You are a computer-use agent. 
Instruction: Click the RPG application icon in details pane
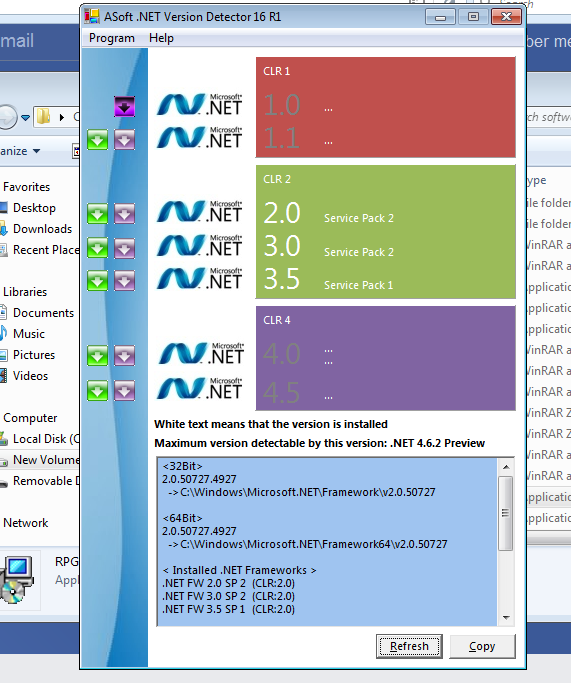coord(17,580)
